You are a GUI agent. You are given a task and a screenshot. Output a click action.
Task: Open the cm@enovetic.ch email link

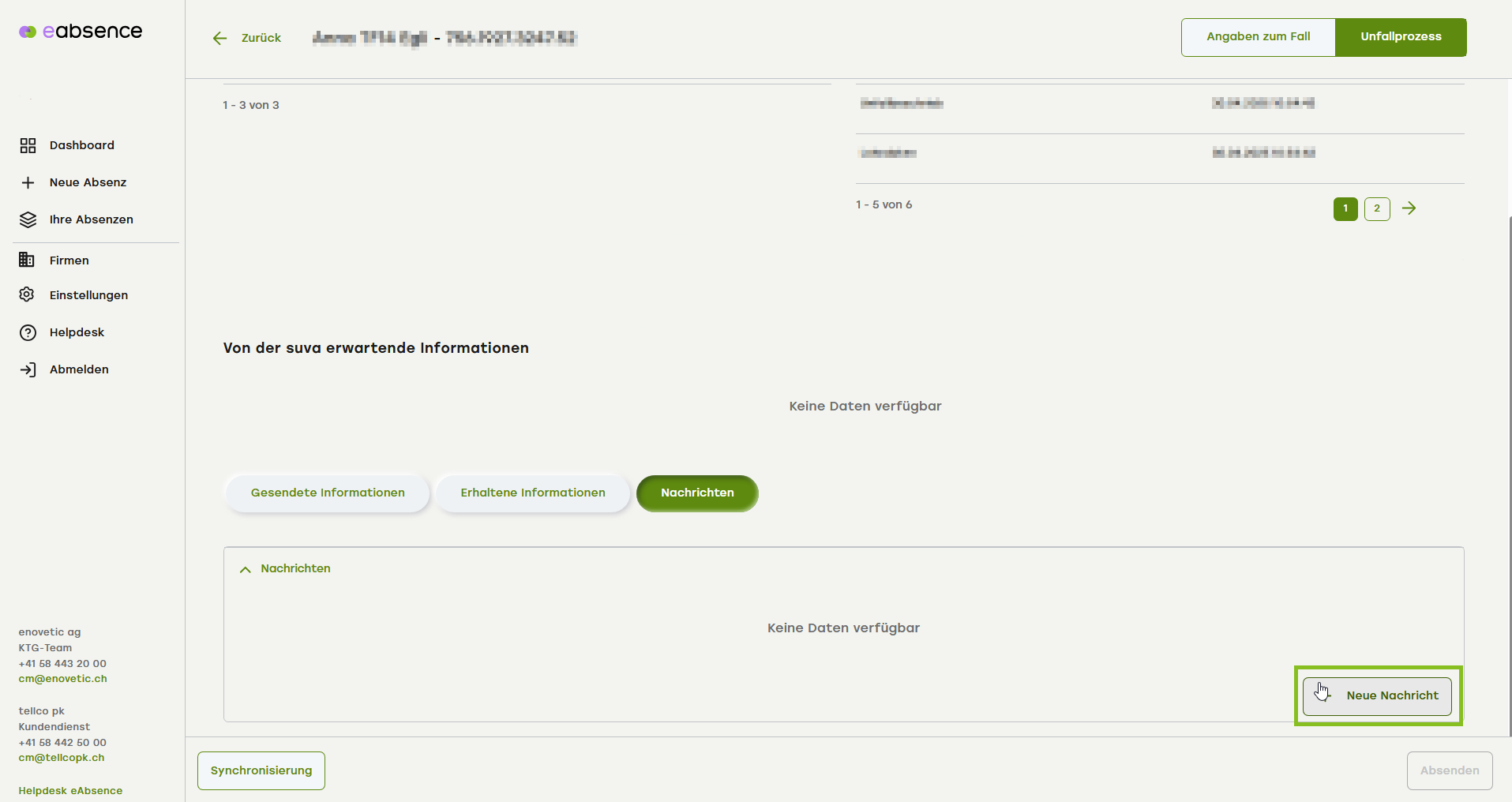pos(63,679)
